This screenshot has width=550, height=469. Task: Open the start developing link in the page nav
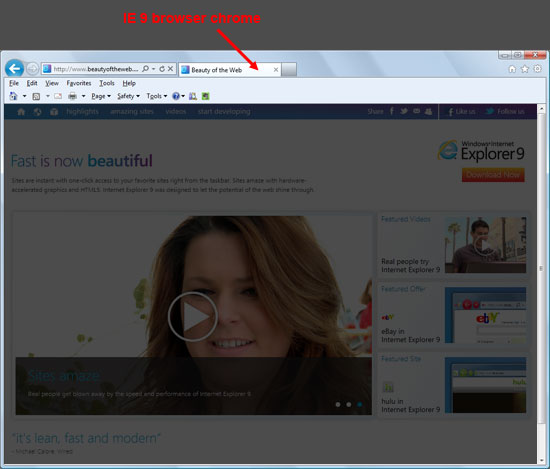point(224,112)
